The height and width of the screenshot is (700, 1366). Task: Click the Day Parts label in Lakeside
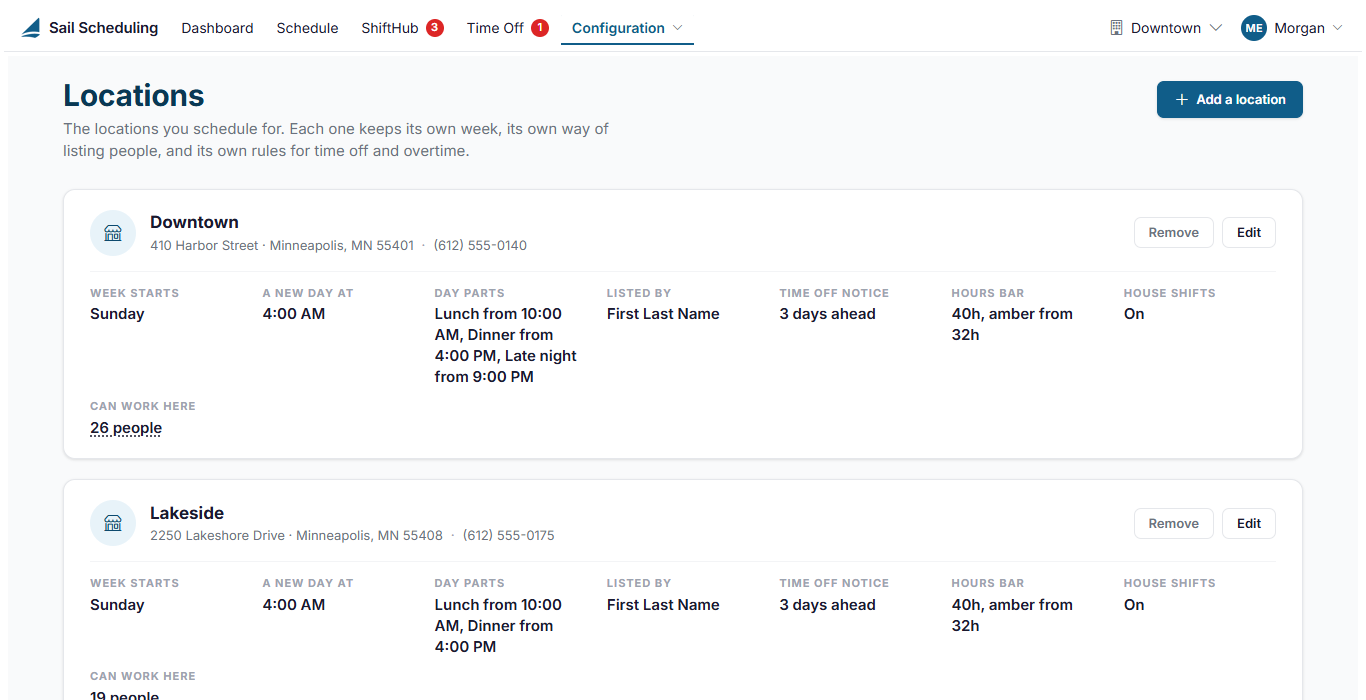(x=469, y=583)
